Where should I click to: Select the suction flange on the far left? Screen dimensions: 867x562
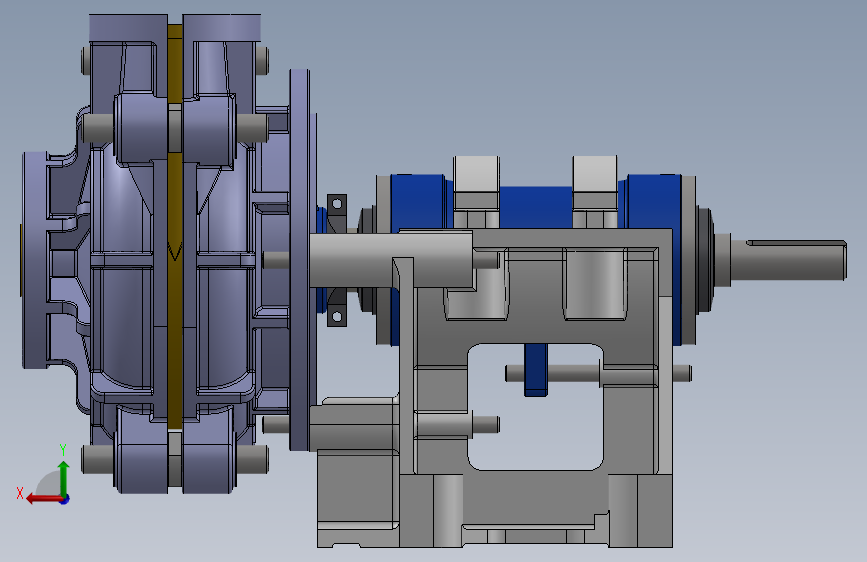(34, 260)
